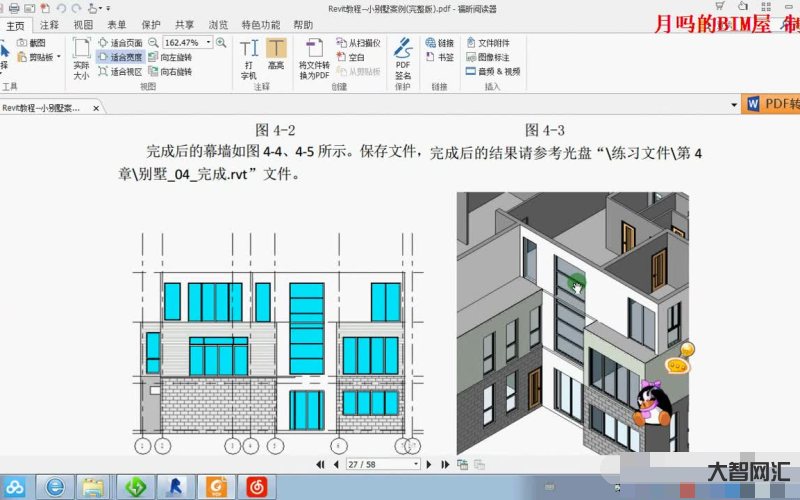Click the Bookmark (书签) button
800x500 pixels.
(439, 57)
